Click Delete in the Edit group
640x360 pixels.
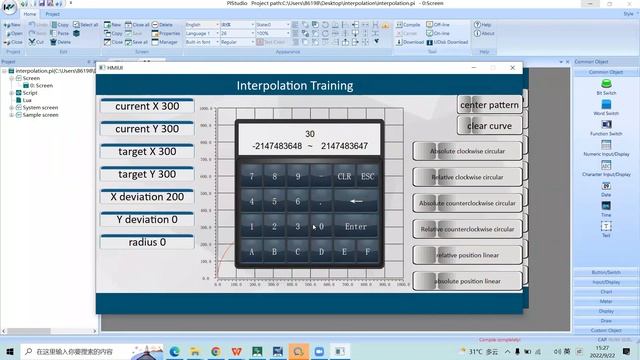click(x=60, y=42)
